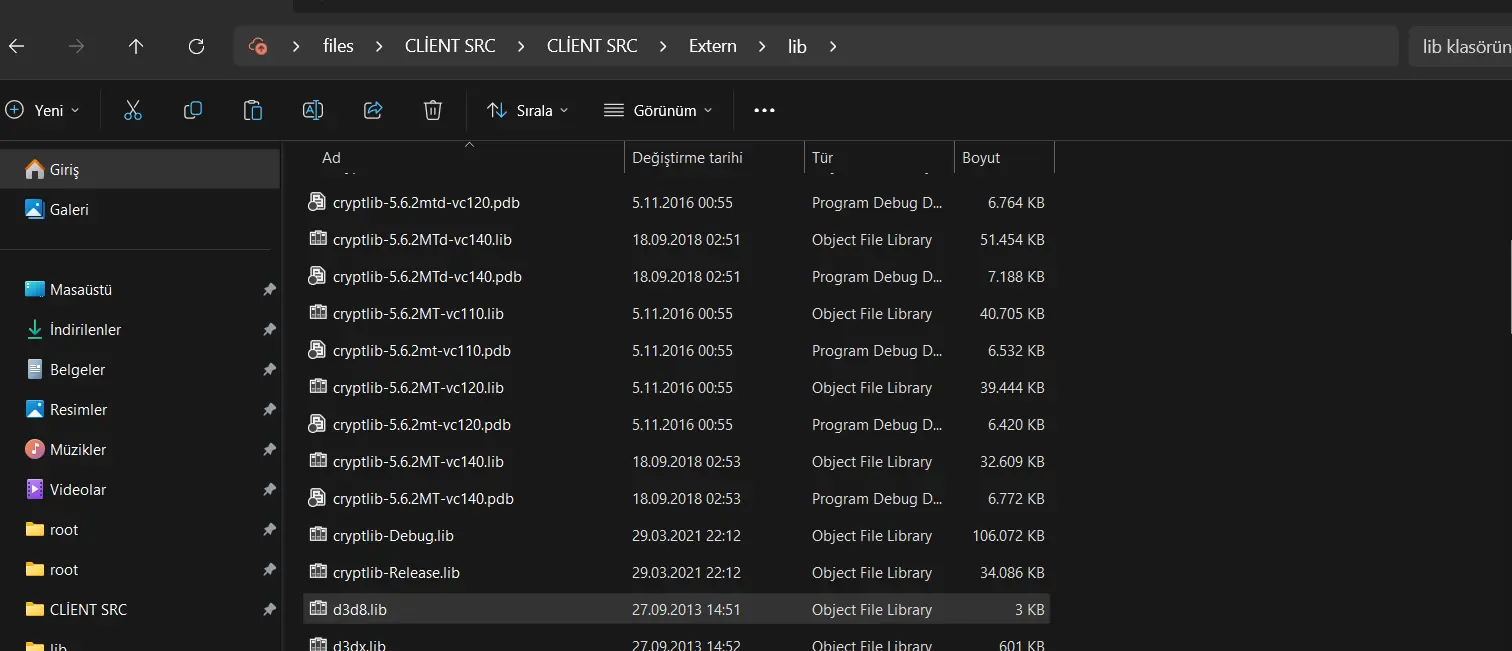Select Extern in the breadcrumb path

pos(713,46)
